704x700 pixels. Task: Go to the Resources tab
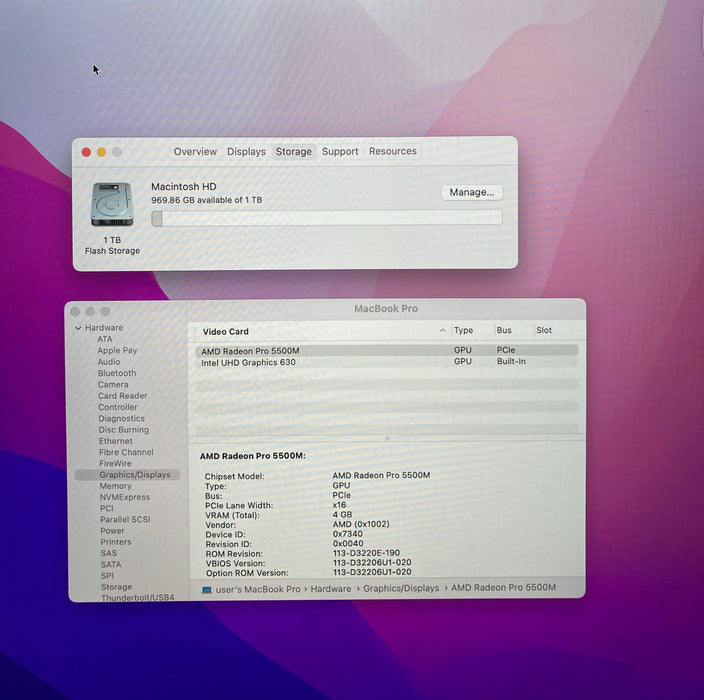(x=393, y=151)
